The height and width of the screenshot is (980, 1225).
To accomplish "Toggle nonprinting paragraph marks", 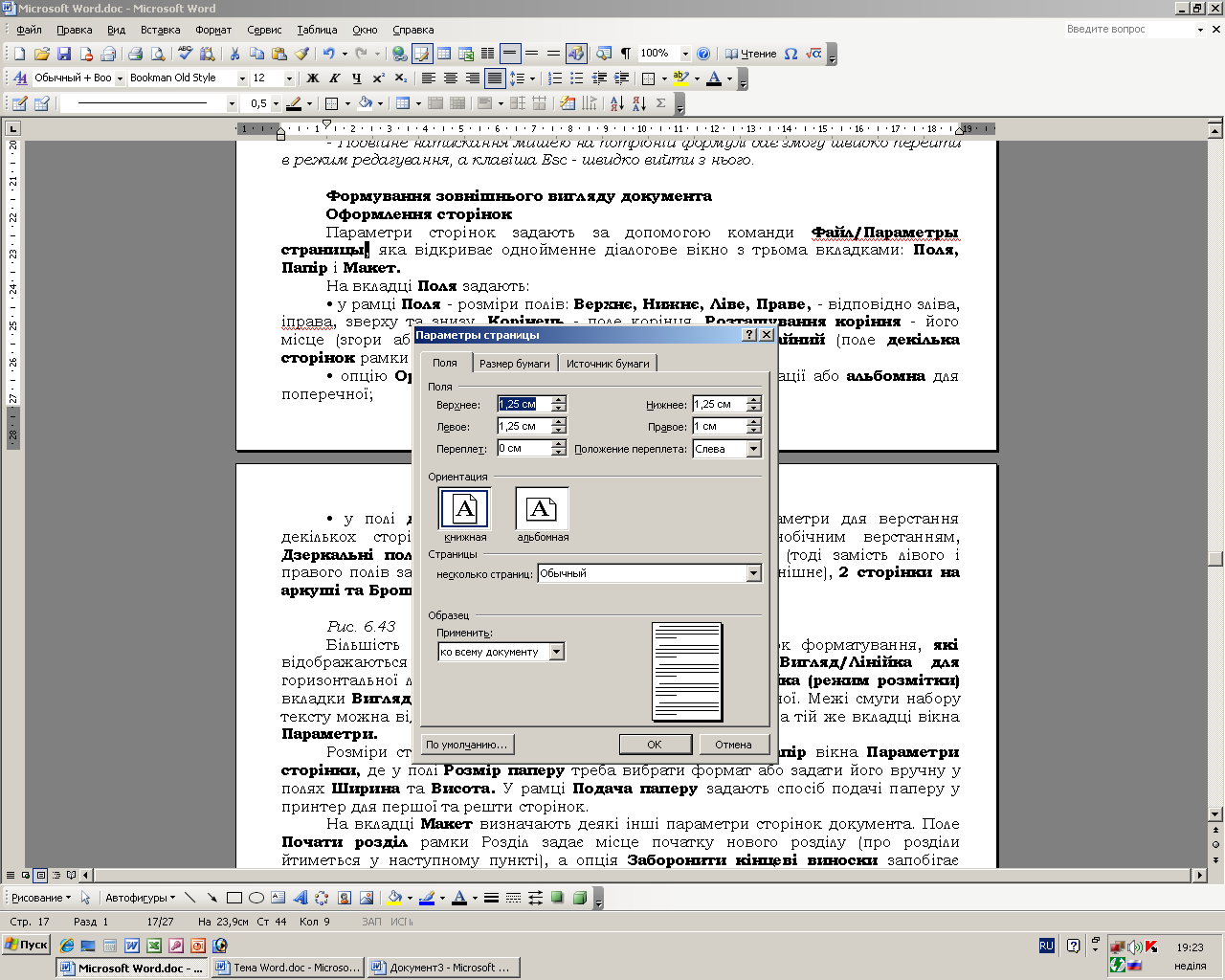I will pos(626,54).
